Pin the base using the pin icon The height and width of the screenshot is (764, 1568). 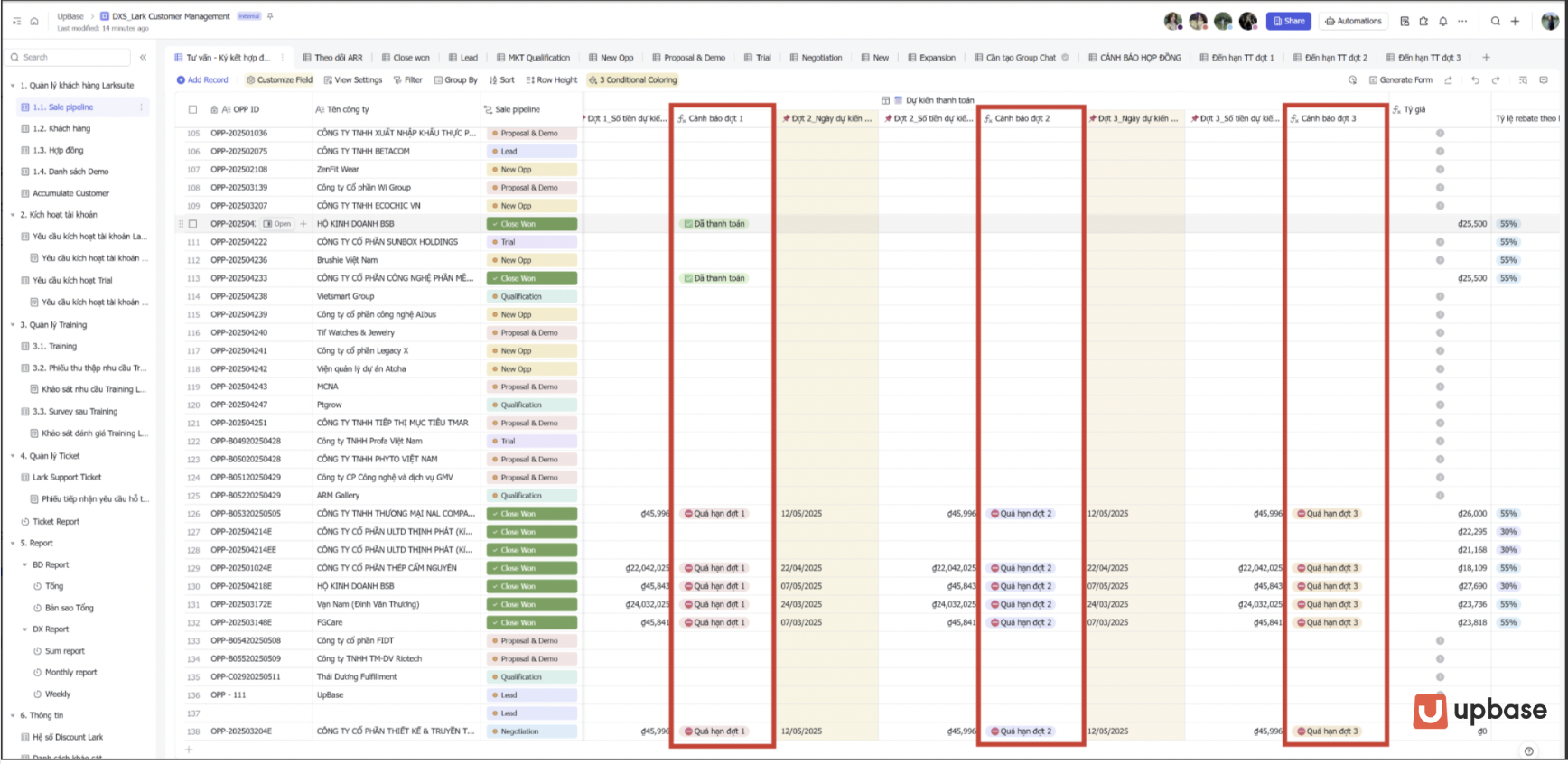pos(270,16)
